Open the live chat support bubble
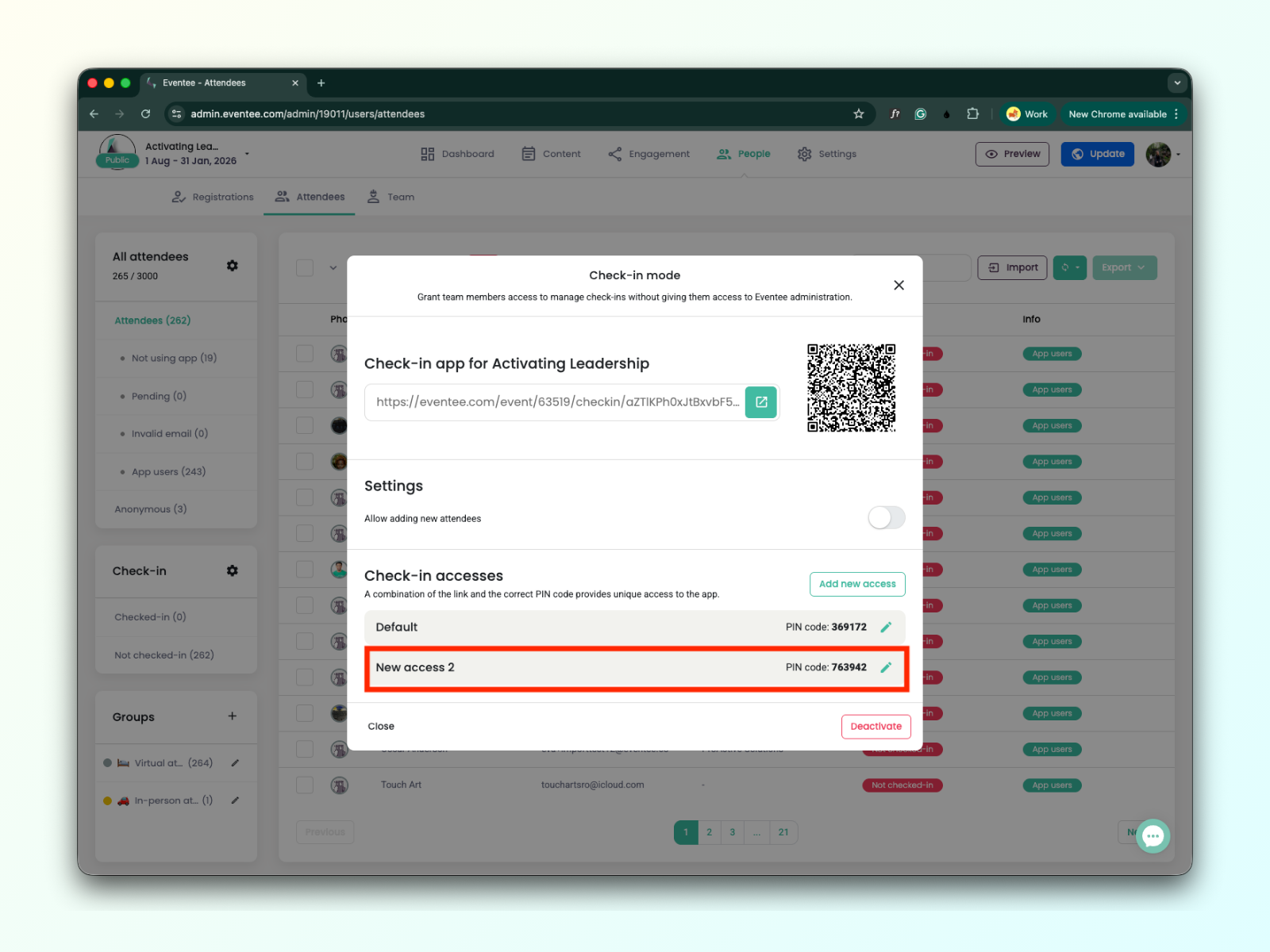The image size is (1270, 952). [x=1153, y=835]
